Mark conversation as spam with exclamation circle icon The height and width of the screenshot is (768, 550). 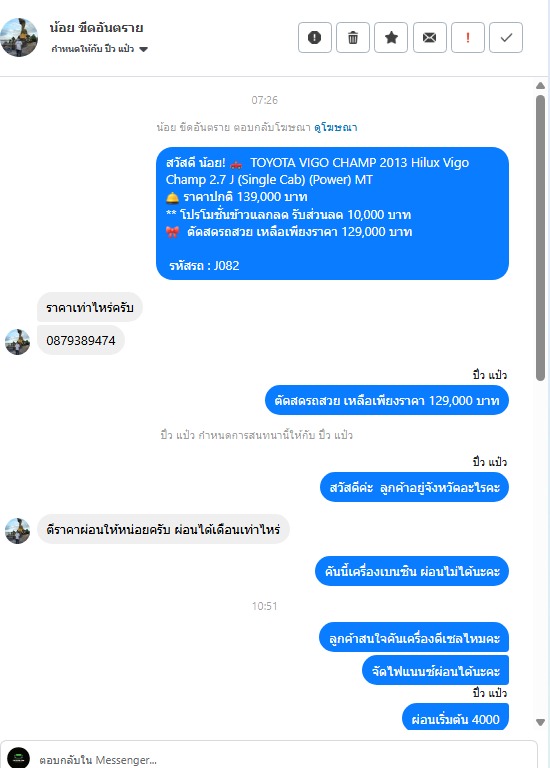pos(314,37)
